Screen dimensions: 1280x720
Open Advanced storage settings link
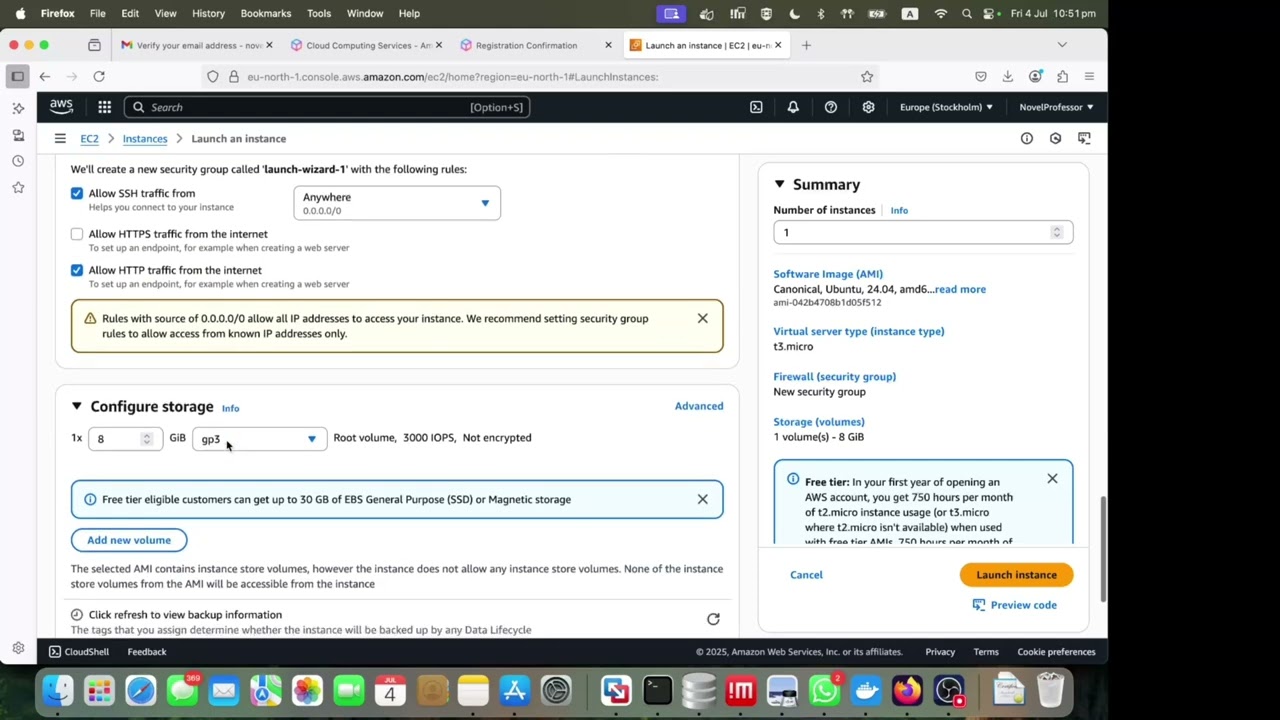click(x=699, y=406)
